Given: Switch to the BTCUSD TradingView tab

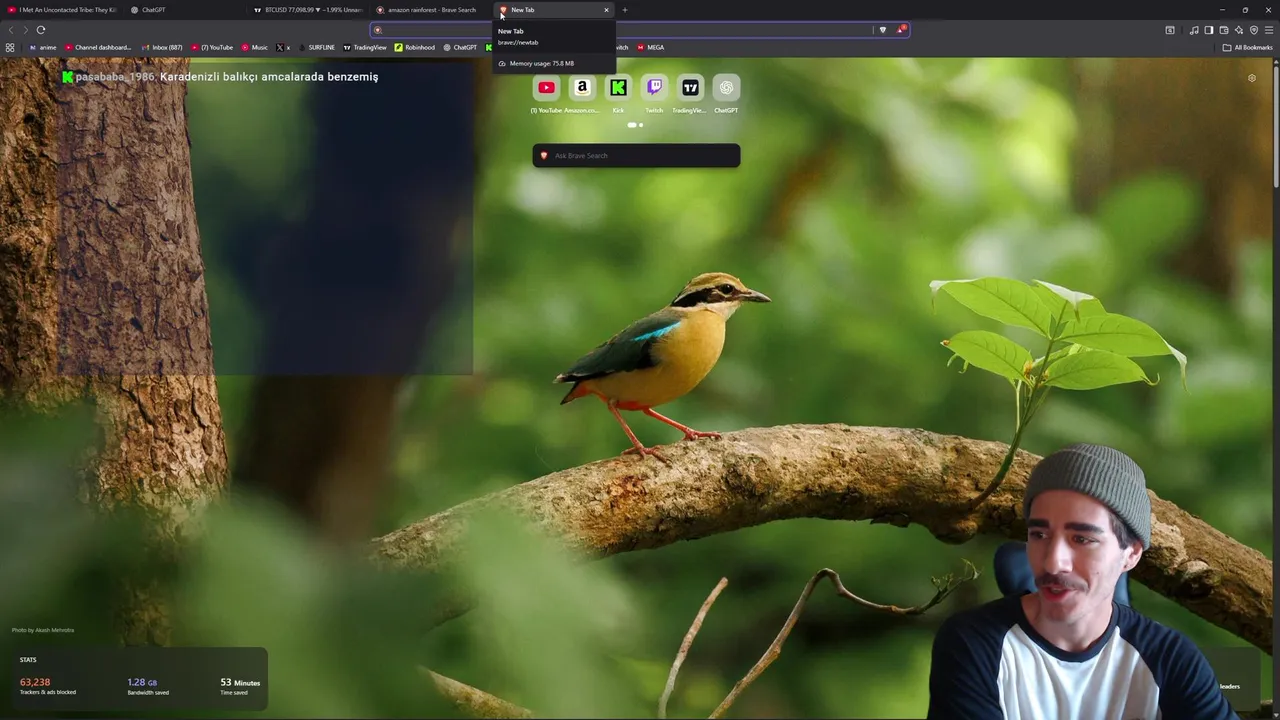Looking at the screenshot, I should [308, 10].
